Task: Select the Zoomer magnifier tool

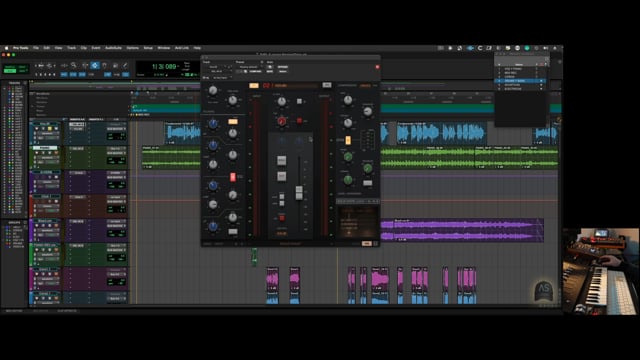Action: tap(73, 65)
